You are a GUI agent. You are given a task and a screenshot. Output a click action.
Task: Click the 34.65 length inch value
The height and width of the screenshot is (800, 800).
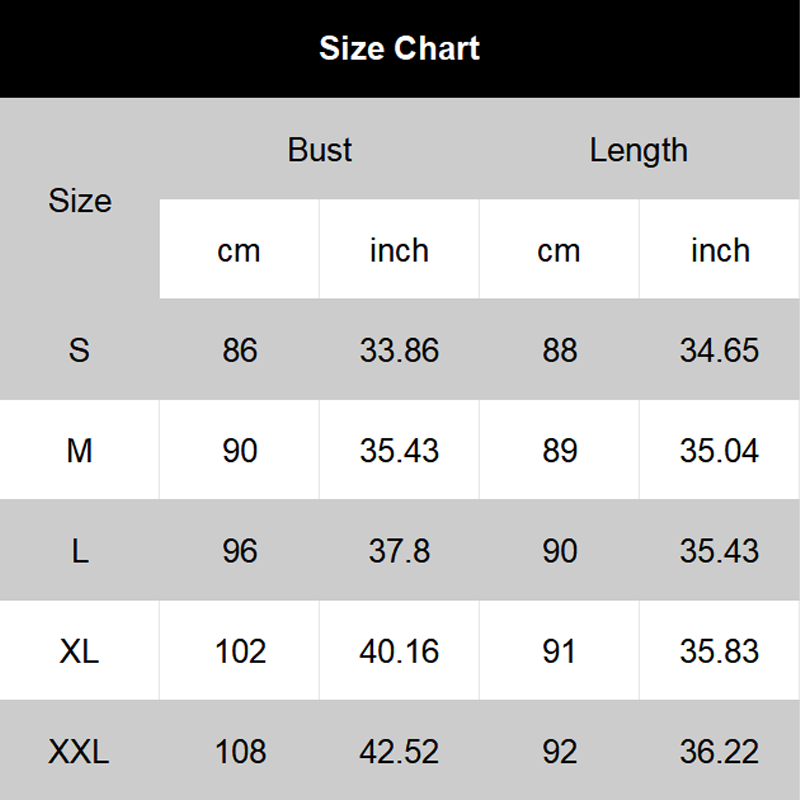pos(719,350)
